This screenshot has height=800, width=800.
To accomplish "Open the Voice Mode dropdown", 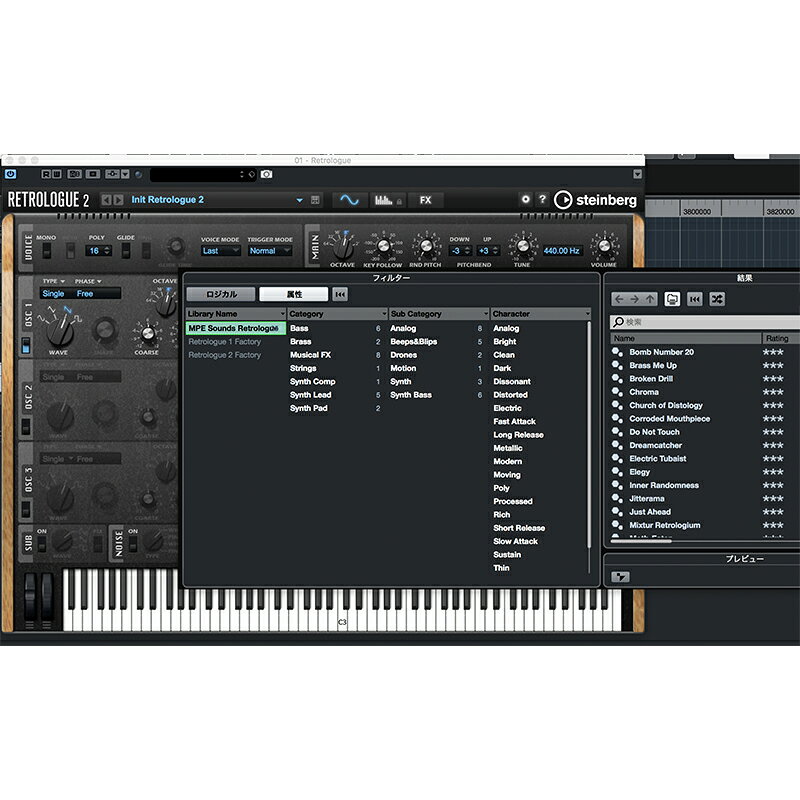I will (220, 251).
